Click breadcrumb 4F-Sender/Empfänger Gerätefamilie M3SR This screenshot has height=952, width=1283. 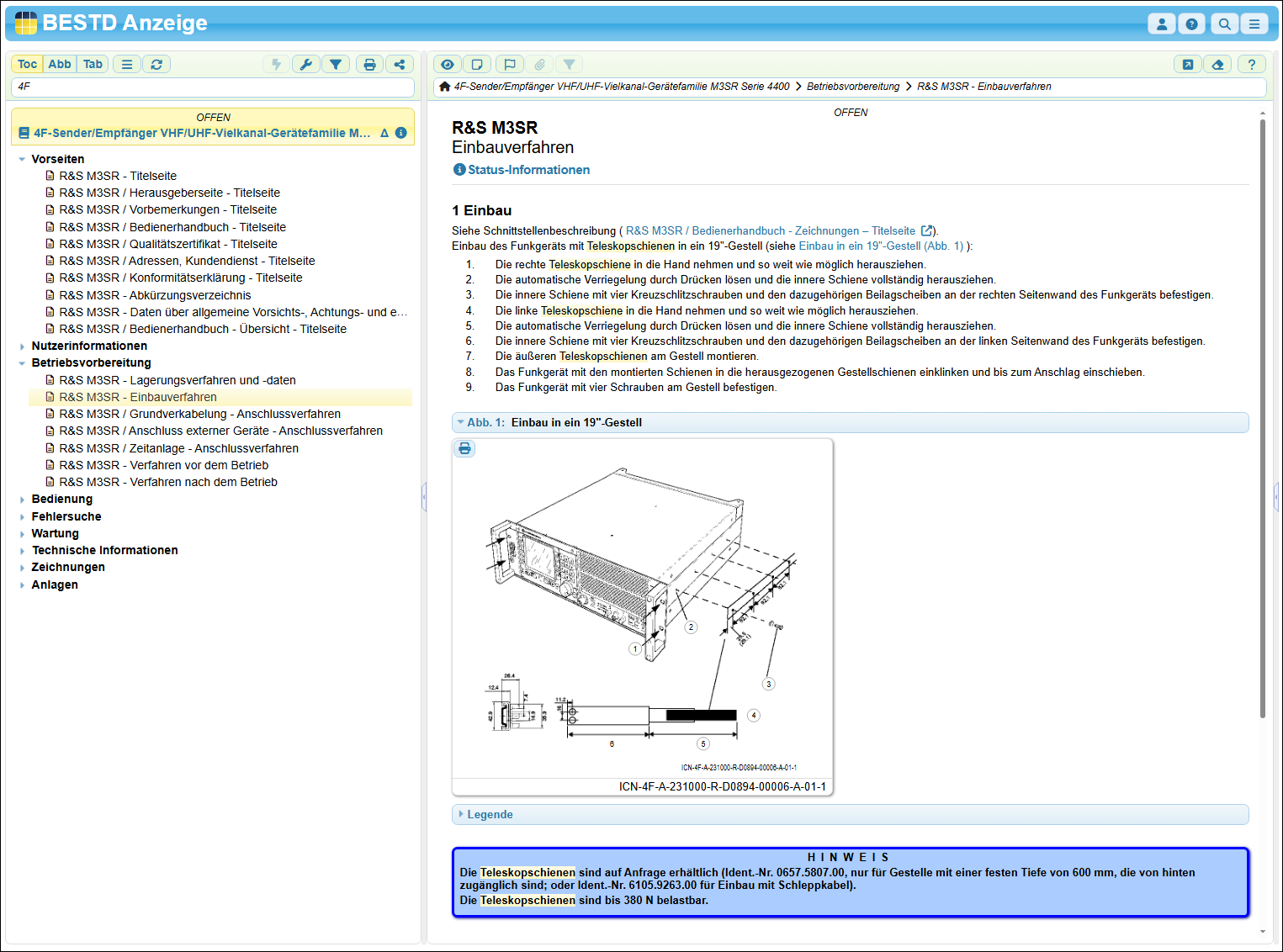click(x=622, y=87)
